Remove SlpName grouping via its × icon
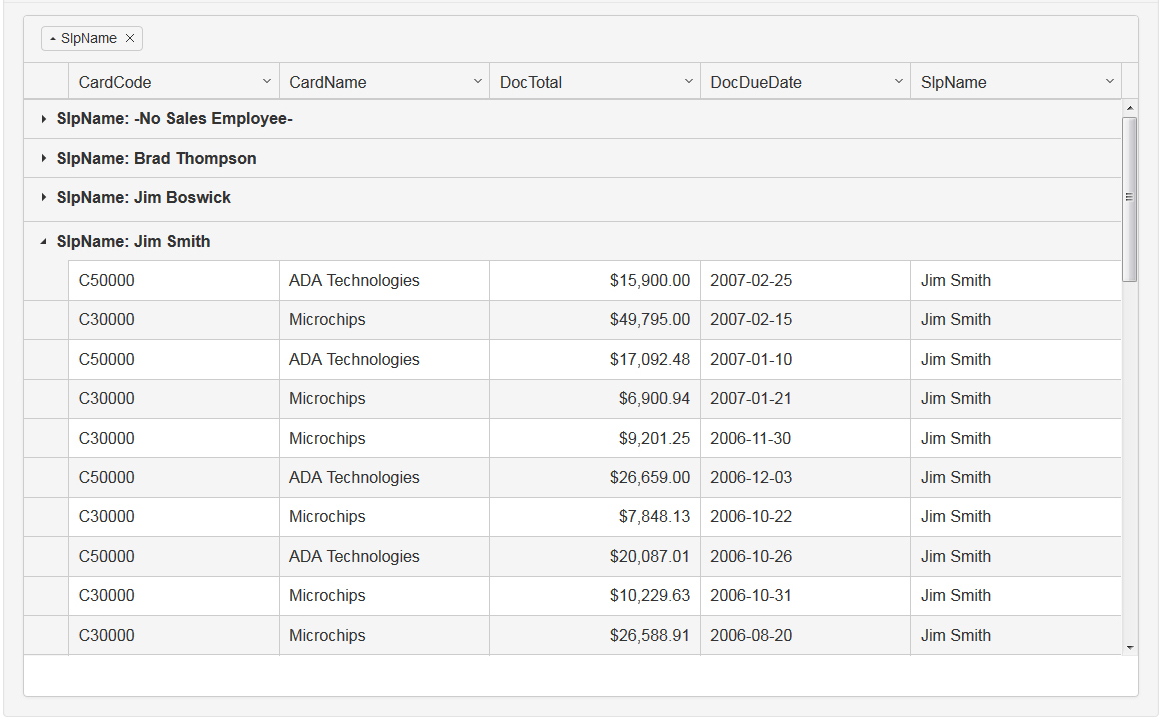The height and width of the screenshot is (718, 1161). tap(129, 38)
